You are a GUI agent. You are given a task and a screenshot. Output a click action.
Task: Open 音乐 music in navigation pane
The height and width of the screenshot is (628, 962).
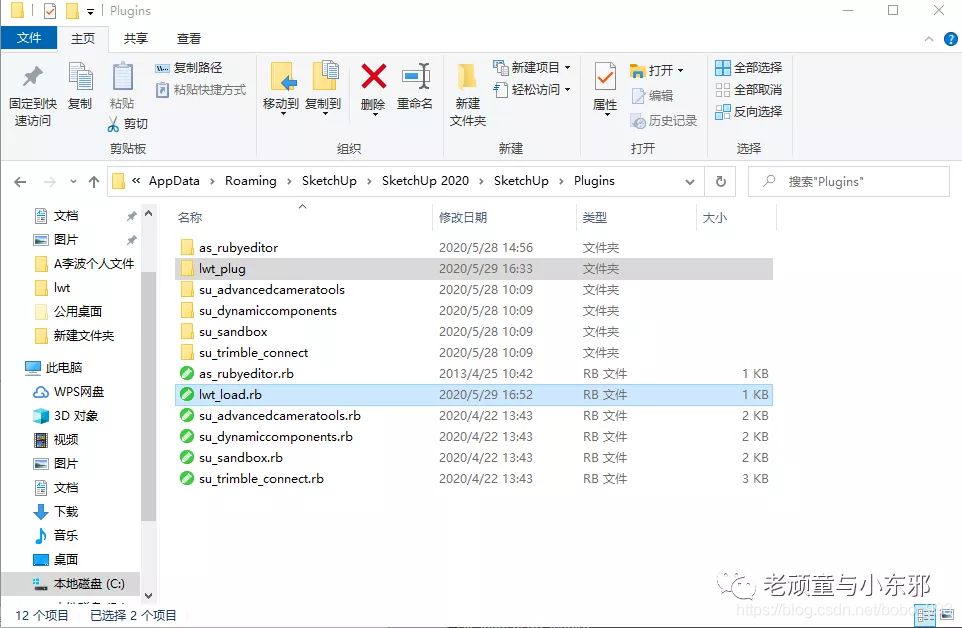pyautogui.click(x=56, y=535)
